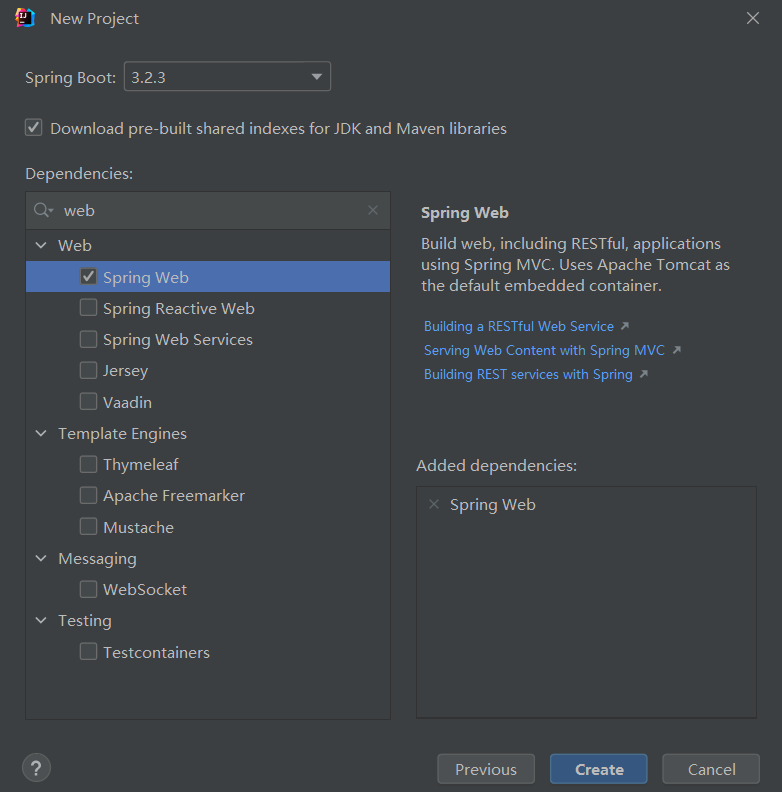
Task: Go back with the Previous button
Action: (x=486, y=769)
